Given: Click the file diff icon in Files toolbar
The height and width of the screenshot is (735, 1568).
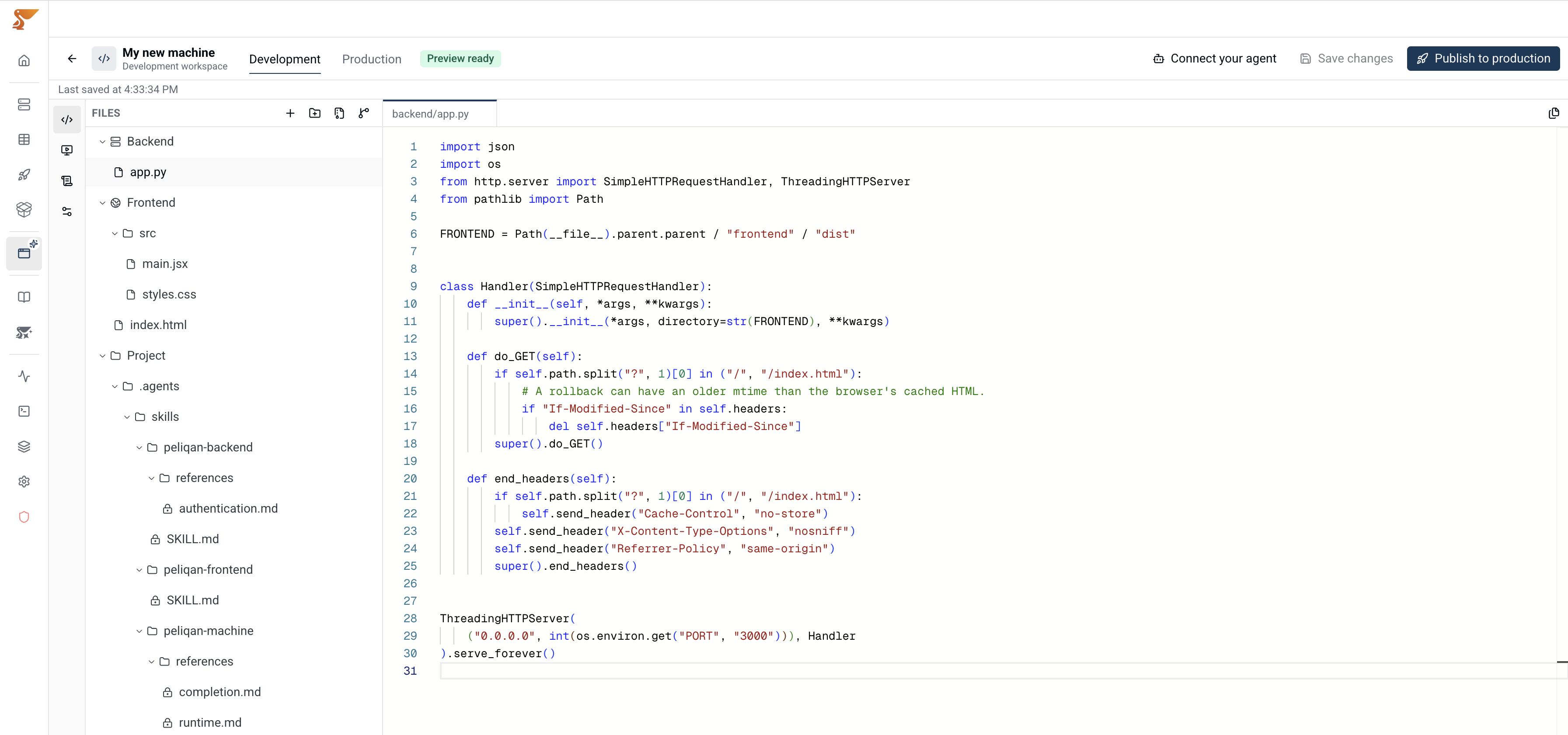Looking at the screenshot, I should pos(339,113).
